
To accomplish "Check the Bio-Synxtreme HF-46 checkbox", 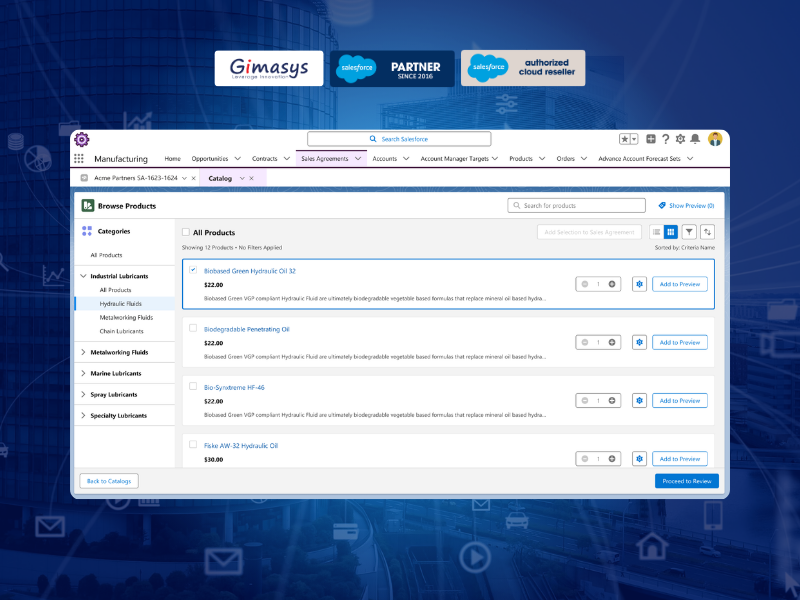I will pos(193,386).
